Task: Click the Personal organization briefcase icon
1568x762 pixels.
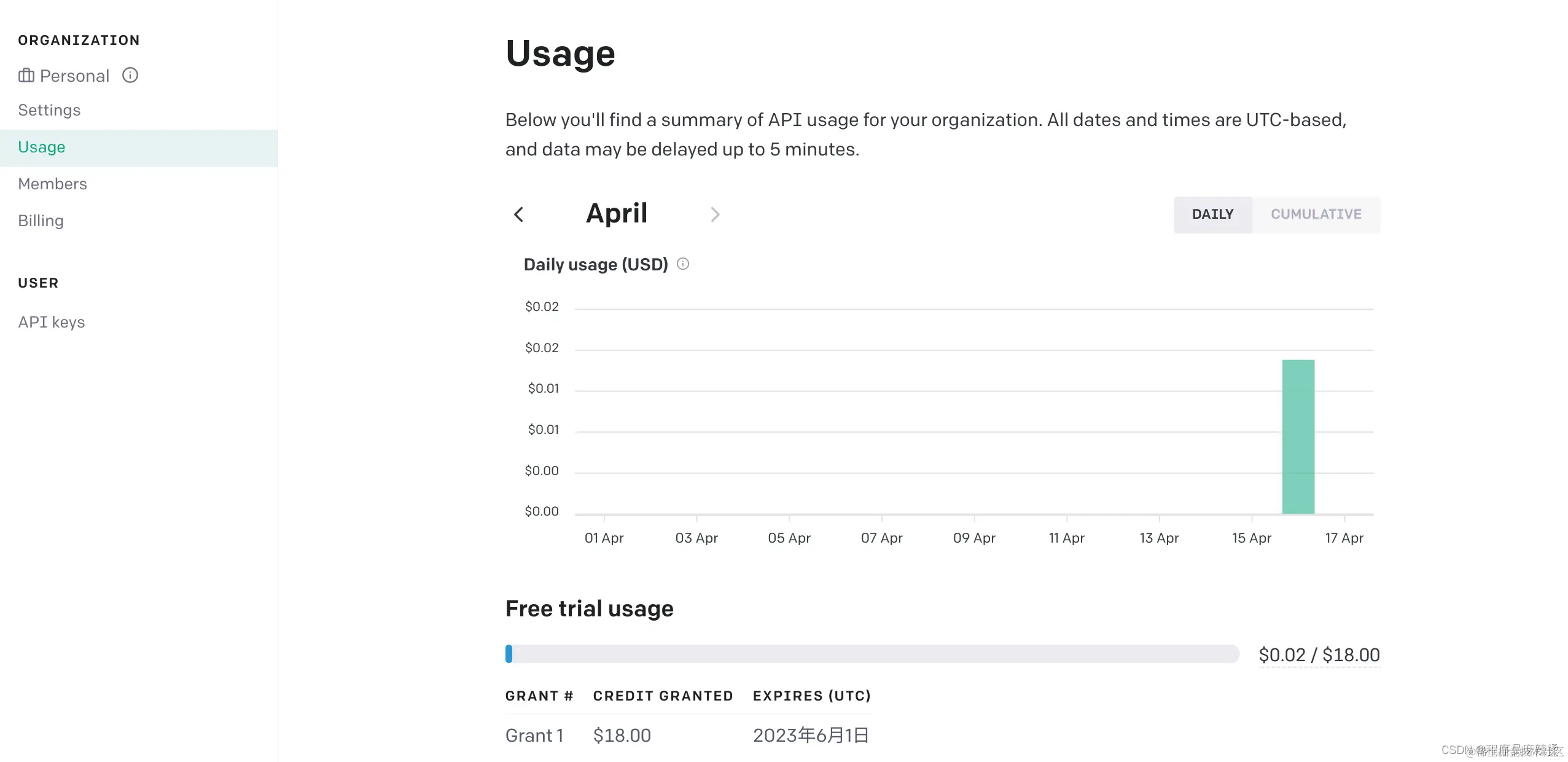Action: tap(26, 76)
